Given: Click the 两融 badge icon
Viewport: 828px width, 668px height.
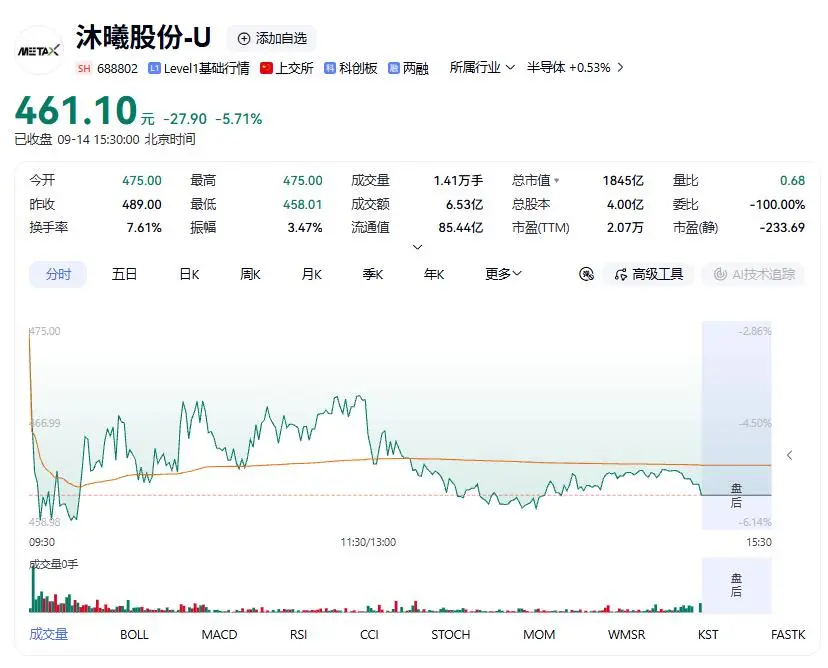Looking at the screenshot, I should [x=394, y=68].
